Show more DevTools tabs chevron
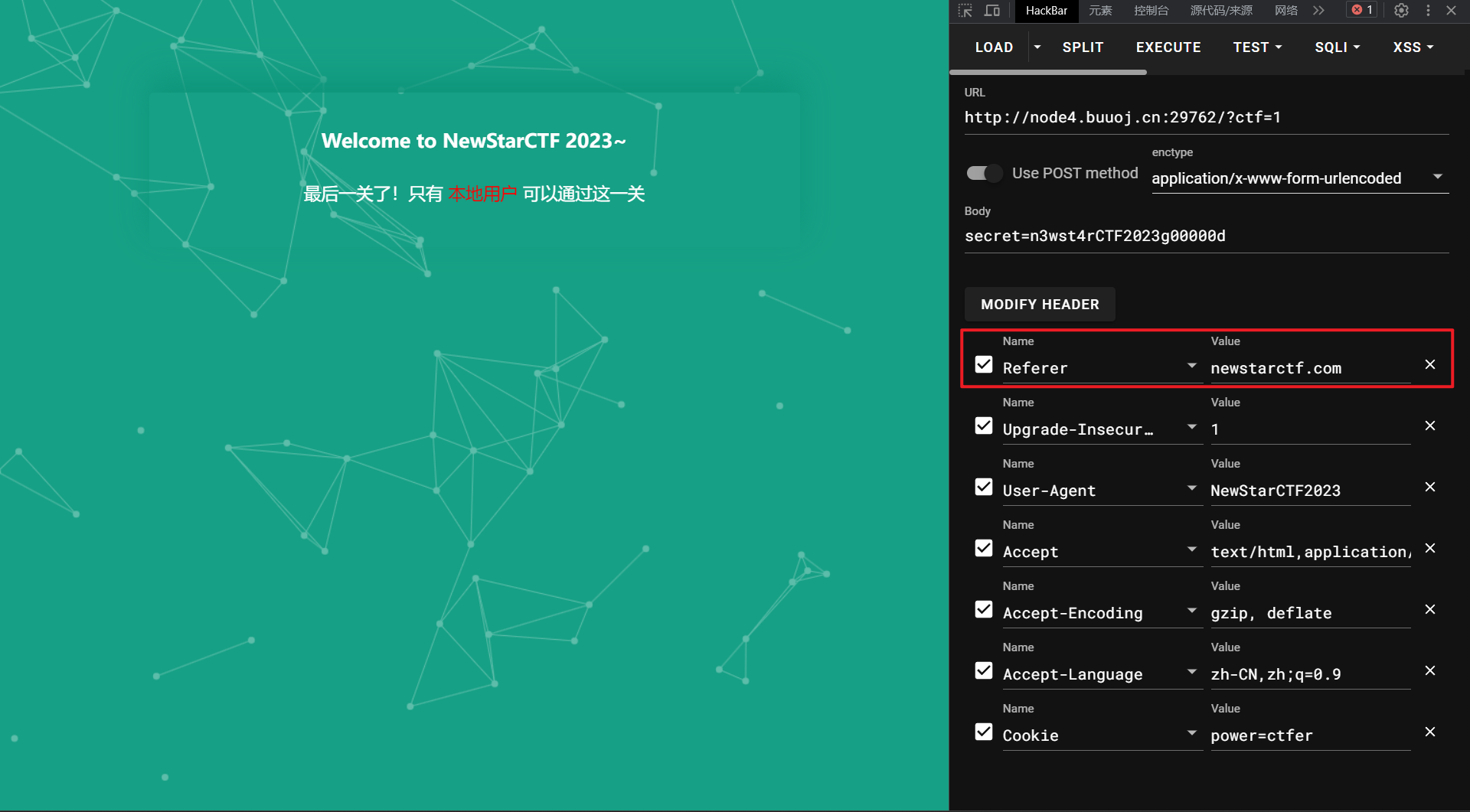1470x812 pixels. [x=1318, y=11]
